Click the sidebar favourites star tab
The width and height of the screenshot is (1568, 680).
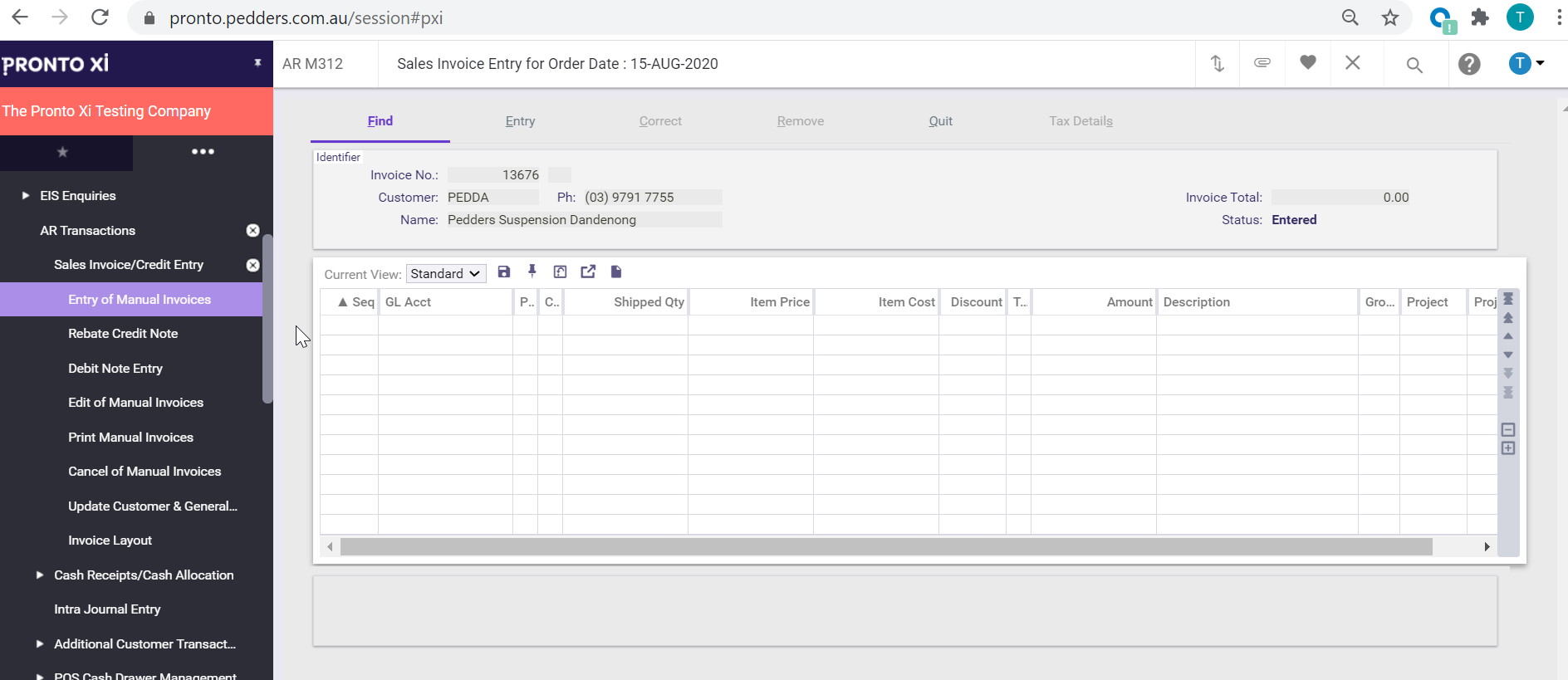click(x=62, y=152)
